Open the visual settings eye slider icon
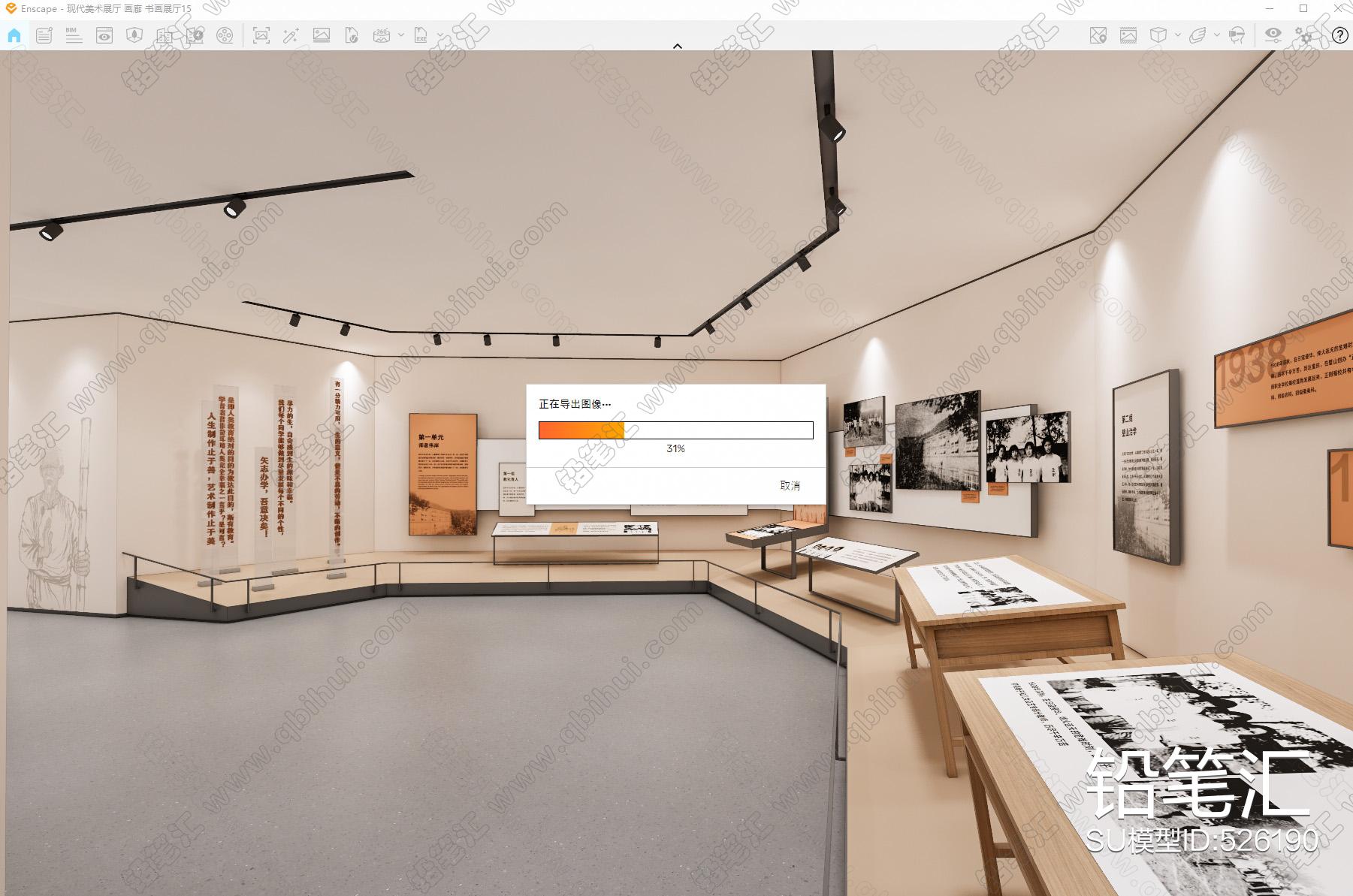Image resolution: width=1353 pixels, height=896 pixels. [x=1273, y=35]
